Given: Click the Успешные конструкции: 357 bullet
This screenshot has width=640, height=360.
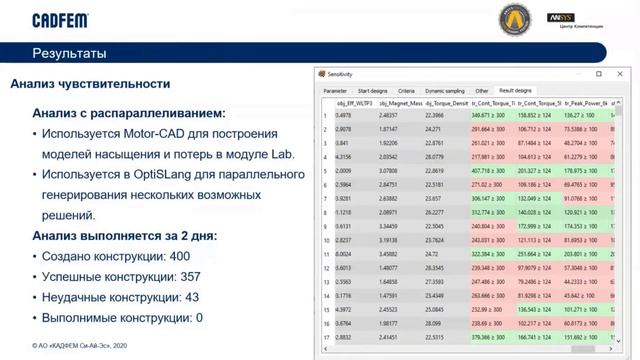Looking at the screenshot, I should pyautogui.click(x=121, y=277).
